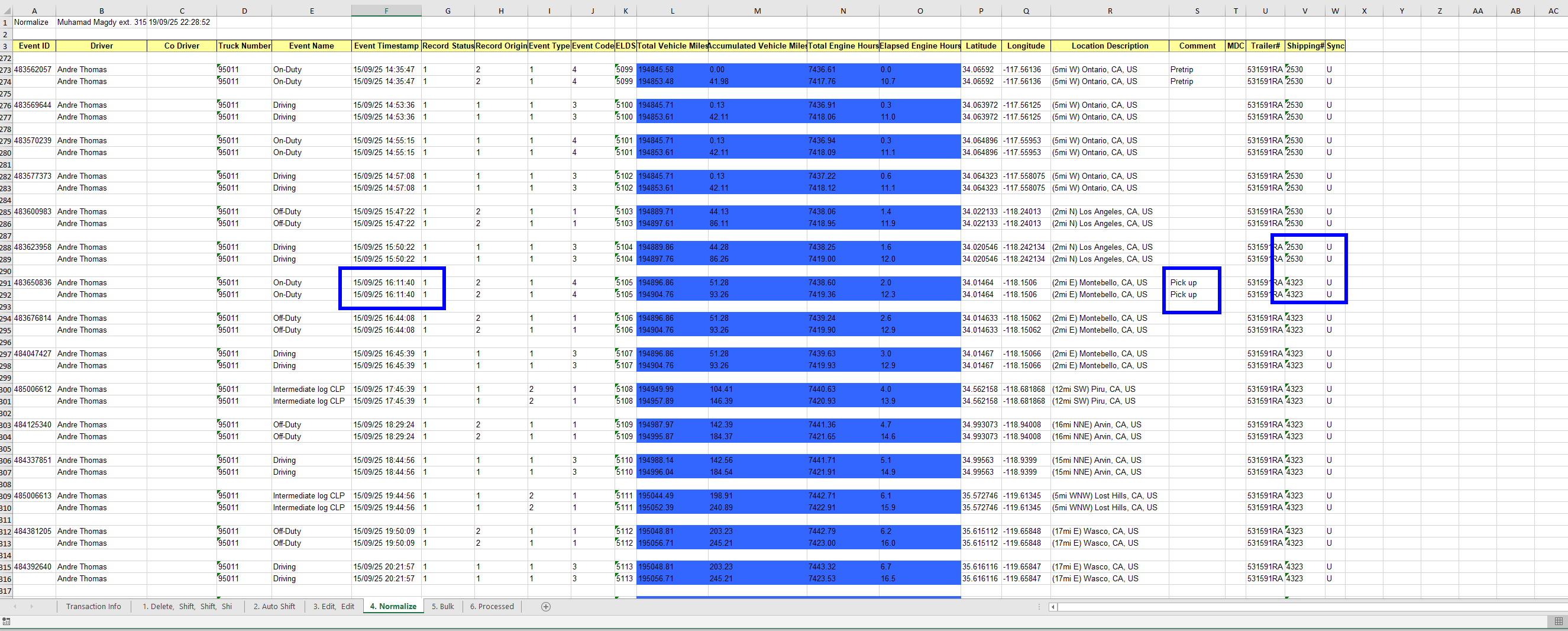
Task: Select Event ID cell 483562057
Action: pyautogui.click(x=34, y=69)
